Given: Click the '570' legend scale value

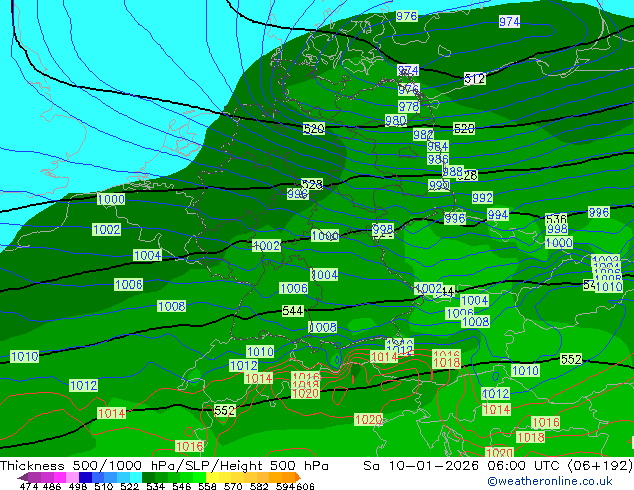Looking at the screenshot, I should [x=233, y=486].
